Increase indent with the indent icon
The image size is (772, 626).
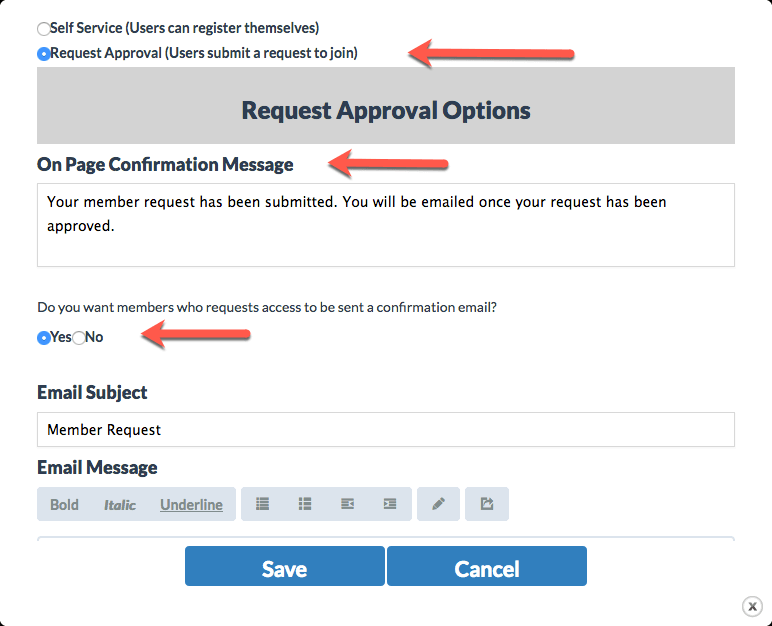click(x=390, y=504)
